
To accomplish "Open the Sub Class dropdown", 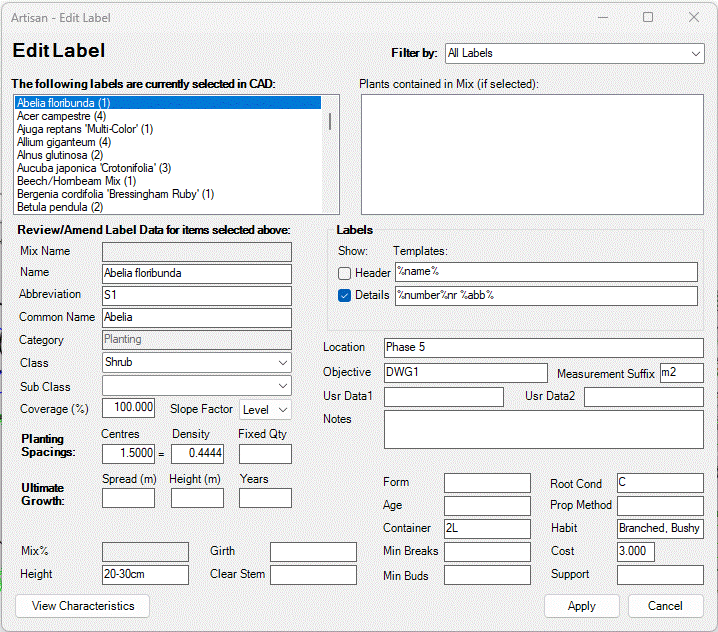I will [197, 386].
